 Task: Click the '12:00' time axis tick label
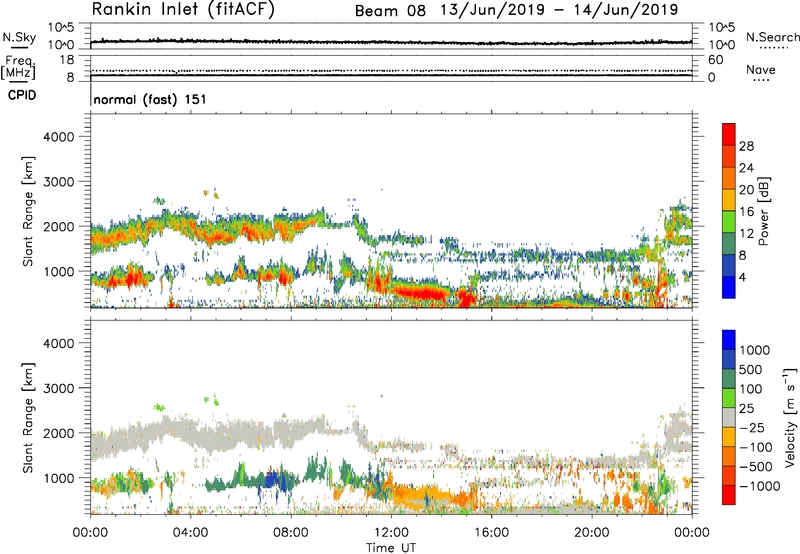[391, 533]
